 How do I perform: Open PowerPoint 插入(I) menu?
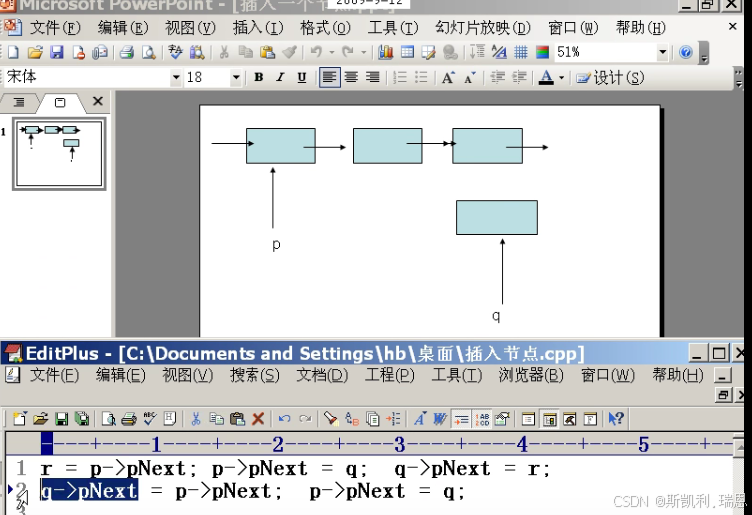point(258,28)
